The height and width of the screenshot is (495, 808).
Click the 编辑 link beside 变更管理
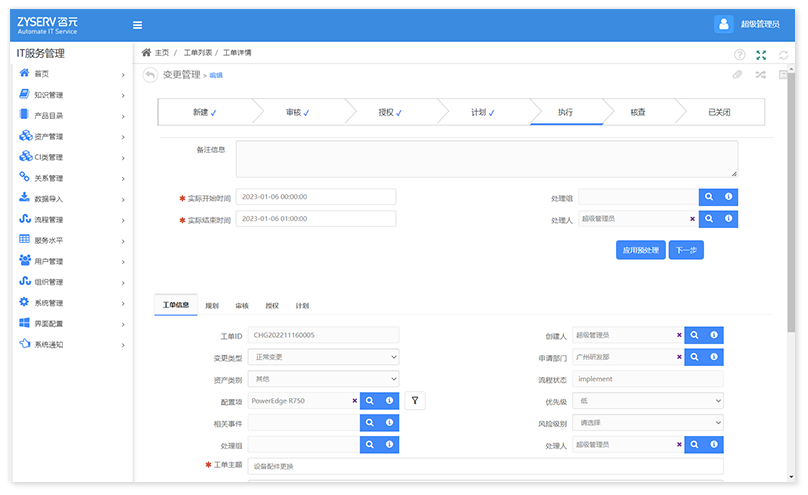pos(216,75)
